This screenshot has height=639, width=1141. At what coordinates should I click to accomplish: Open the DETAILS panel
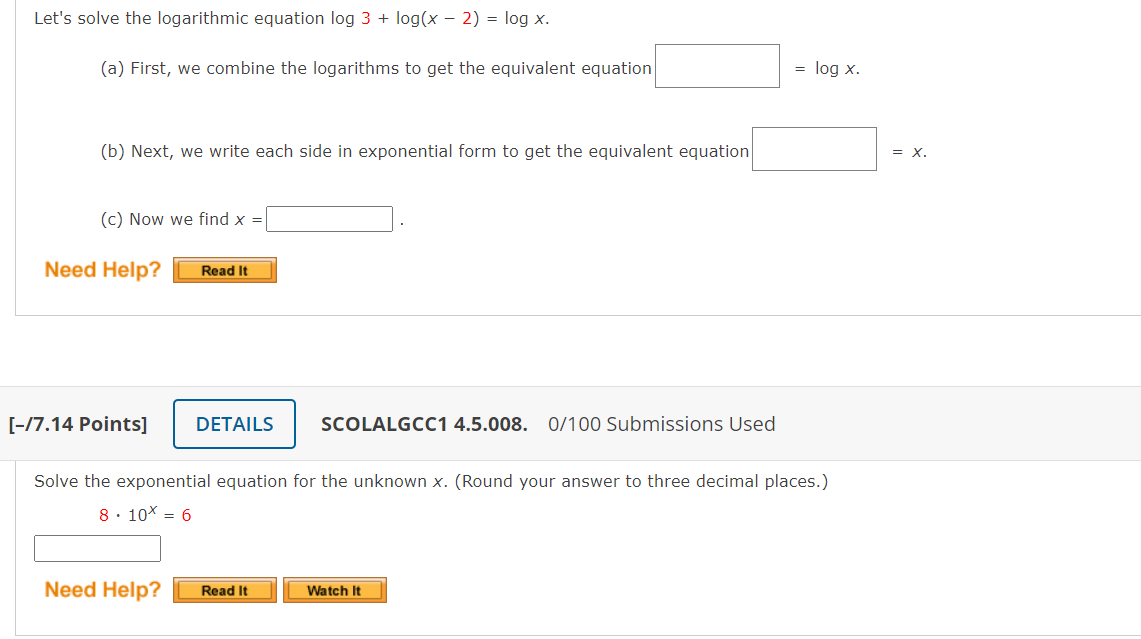[233, 424]
